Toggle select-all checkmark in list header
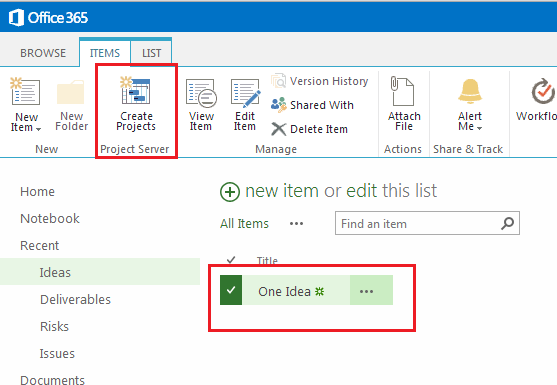This screenshot has height=385, width=557. [231, 260]
